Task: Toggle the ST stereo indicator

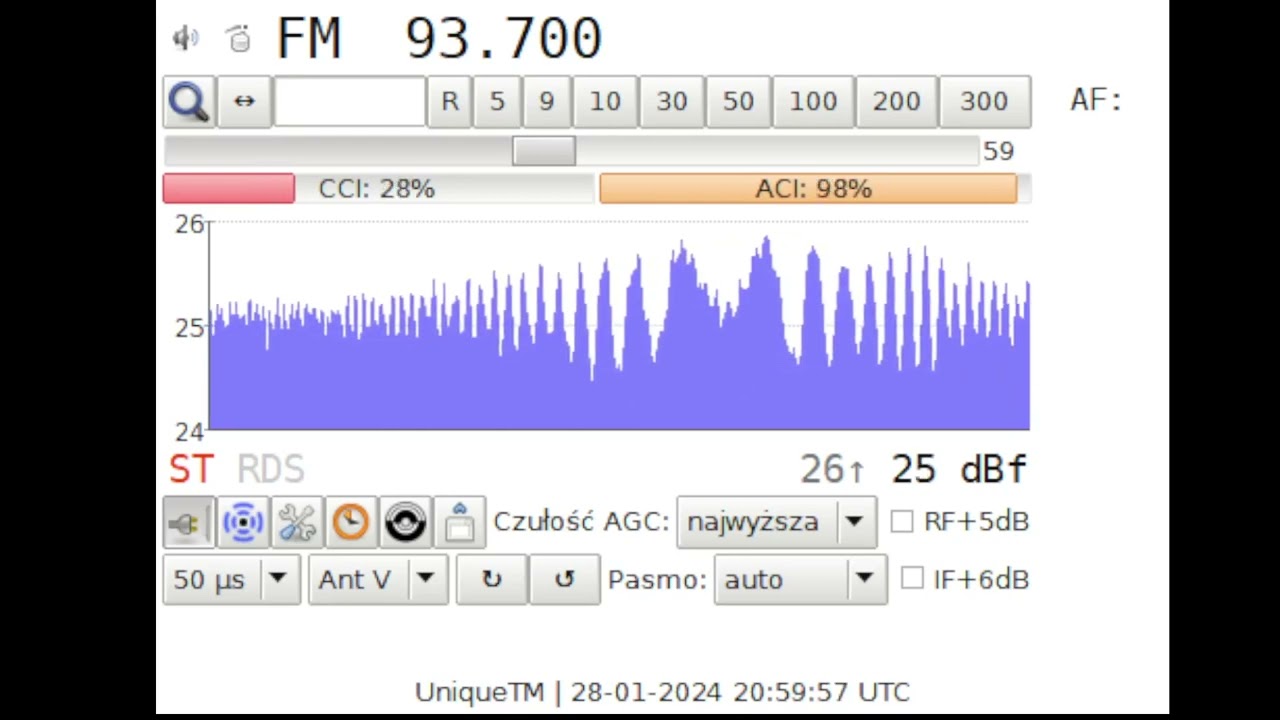Action: tap(191, 469)
